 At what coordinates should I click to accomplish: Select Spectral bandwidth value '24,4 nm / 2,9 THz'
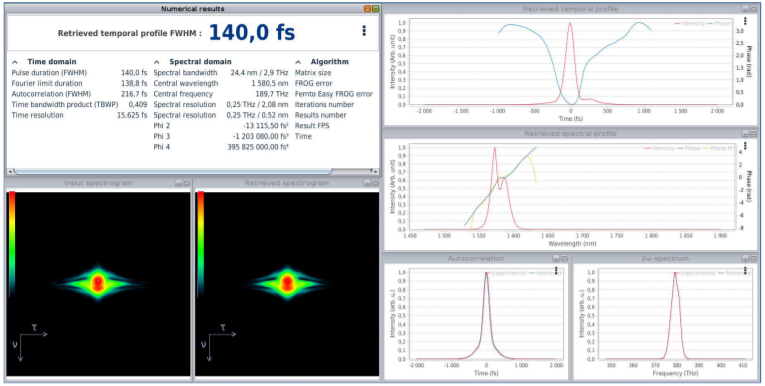(x=260, y=73)
